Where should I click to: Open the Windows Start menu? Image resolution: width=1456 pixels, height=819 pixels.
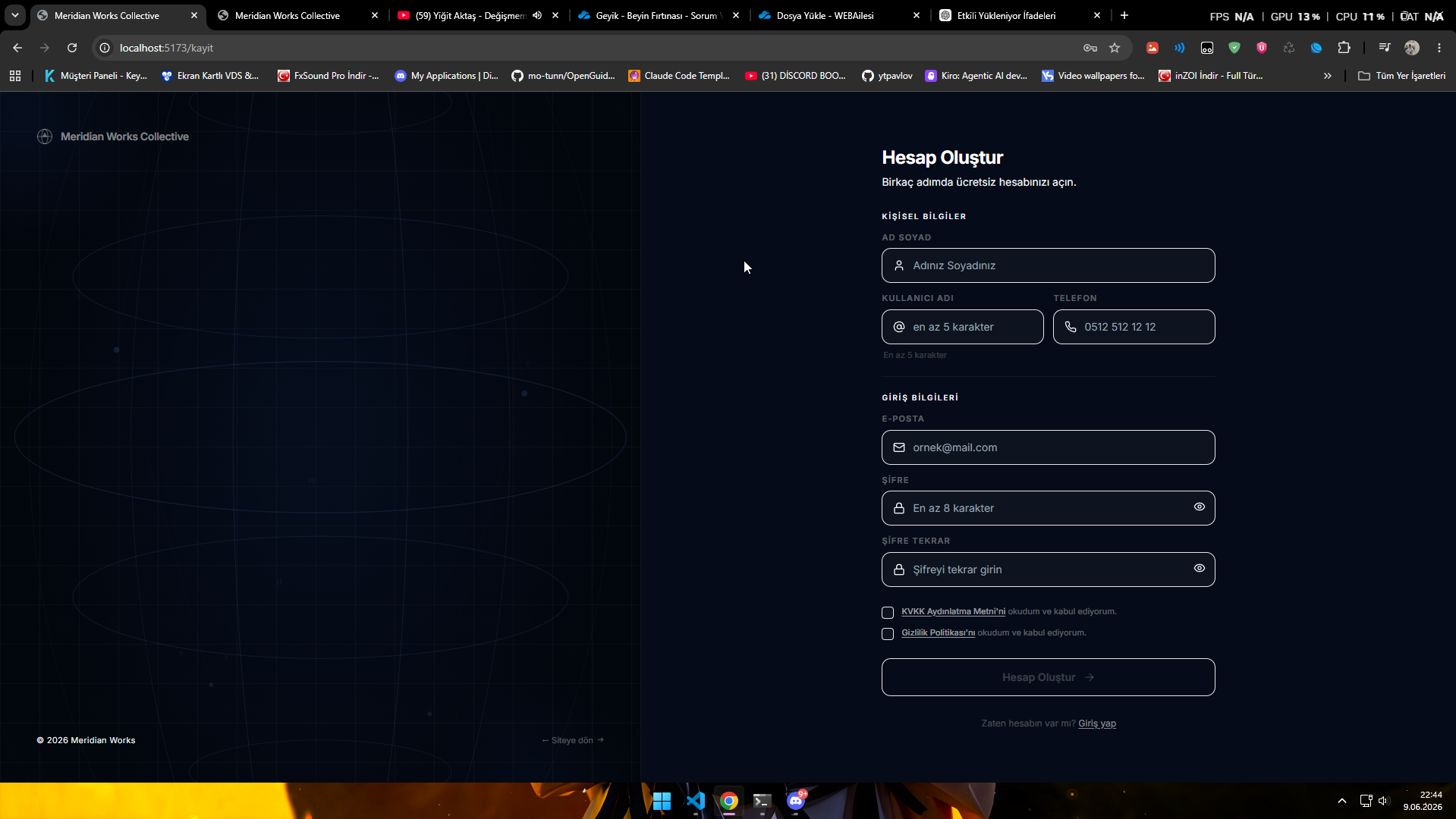662,801
